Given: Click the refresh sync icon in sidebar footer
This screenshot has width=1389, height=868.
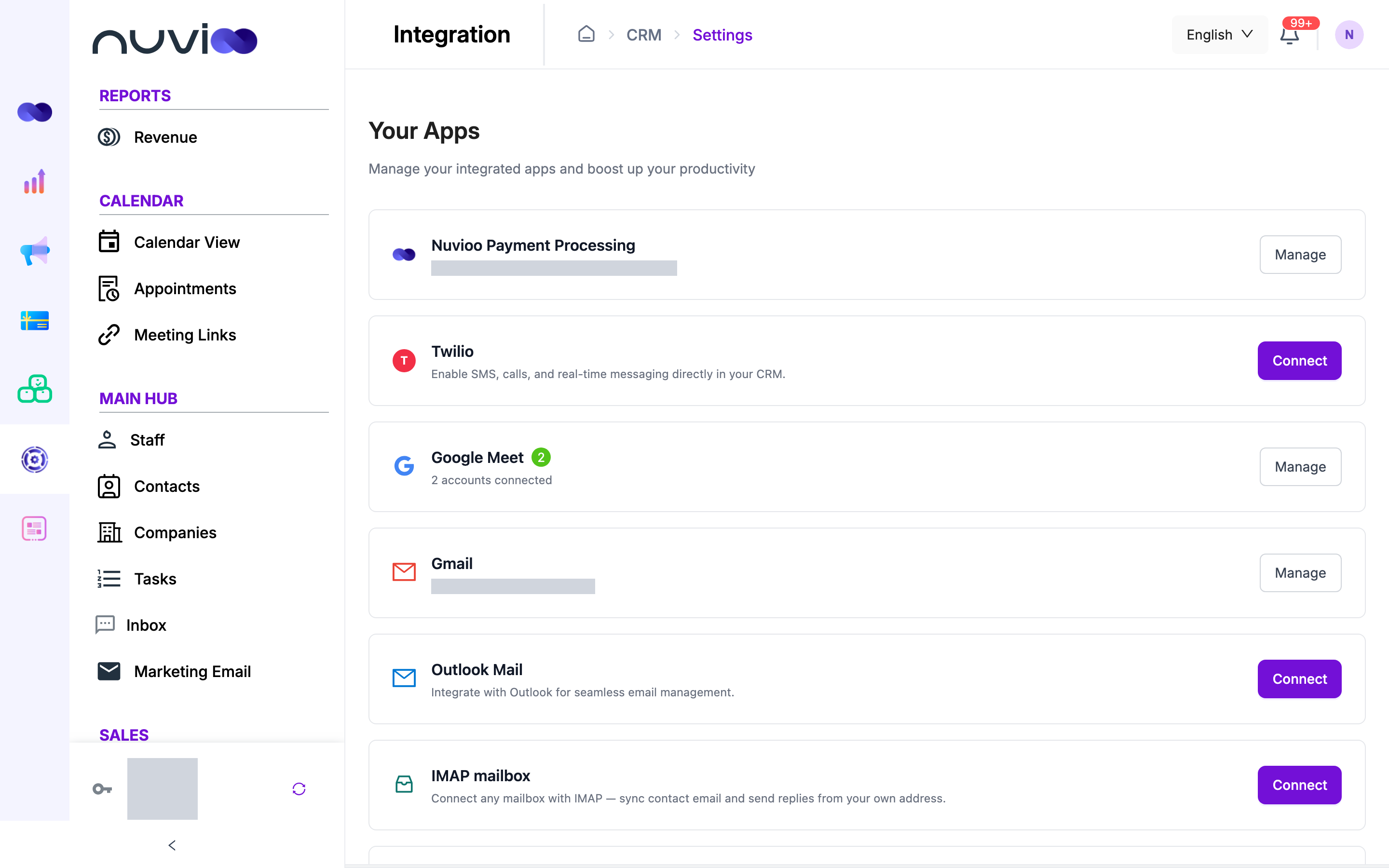Looking at the screenshot, I should tap(299, 789).
